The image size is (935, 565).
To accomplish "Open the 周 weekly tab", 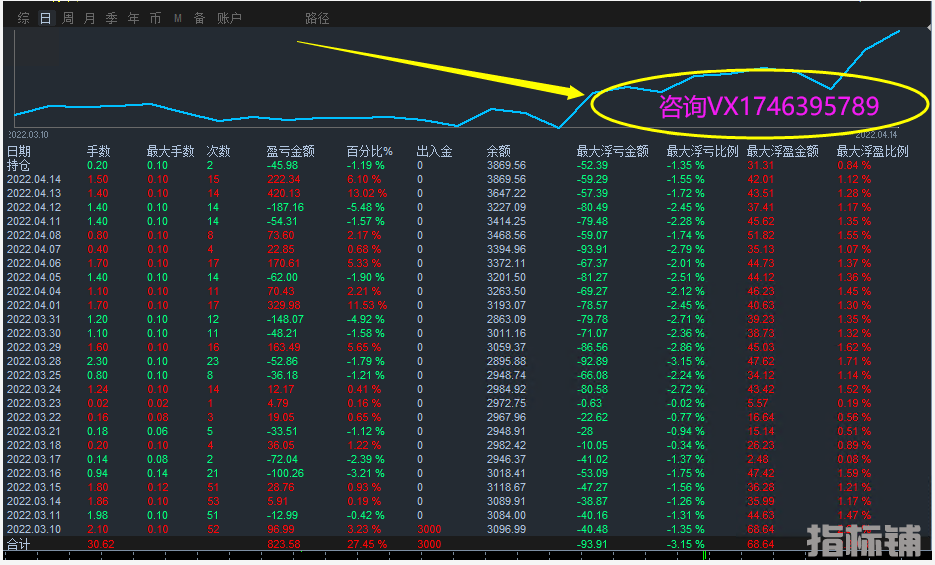I will 67,18.
